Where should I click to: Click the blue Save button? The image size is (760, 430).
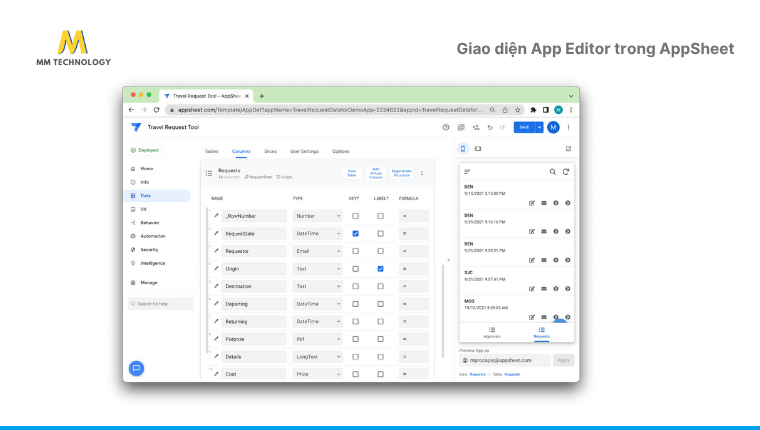click(524, 127)
